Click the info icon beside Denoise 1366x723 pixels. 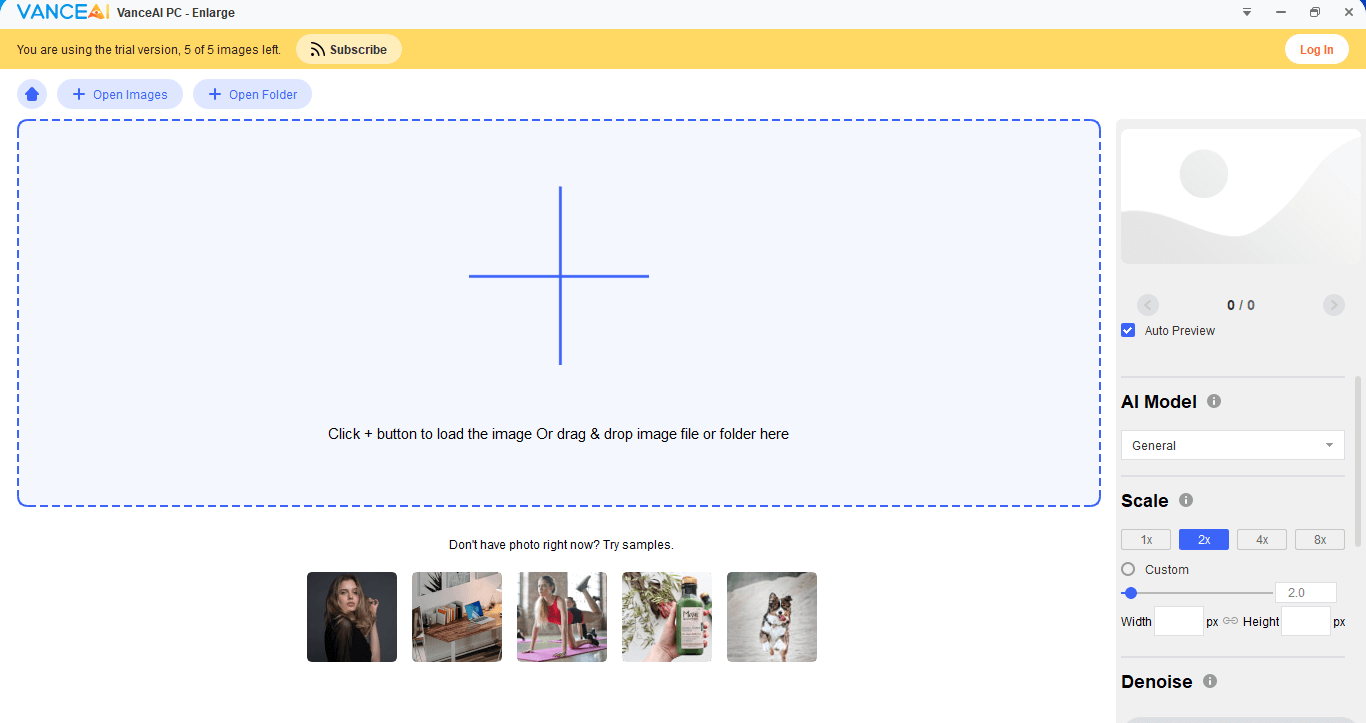click(1209, 681)
